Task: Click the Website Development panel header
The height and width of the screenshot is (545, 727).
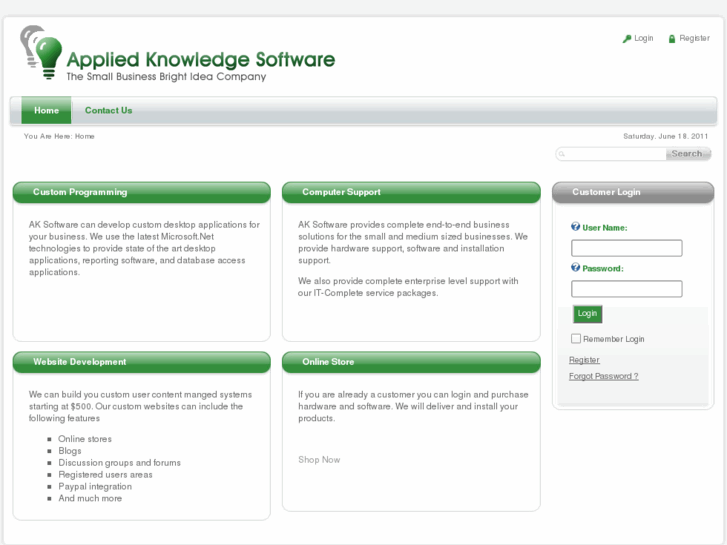Action: coord(141,362)
